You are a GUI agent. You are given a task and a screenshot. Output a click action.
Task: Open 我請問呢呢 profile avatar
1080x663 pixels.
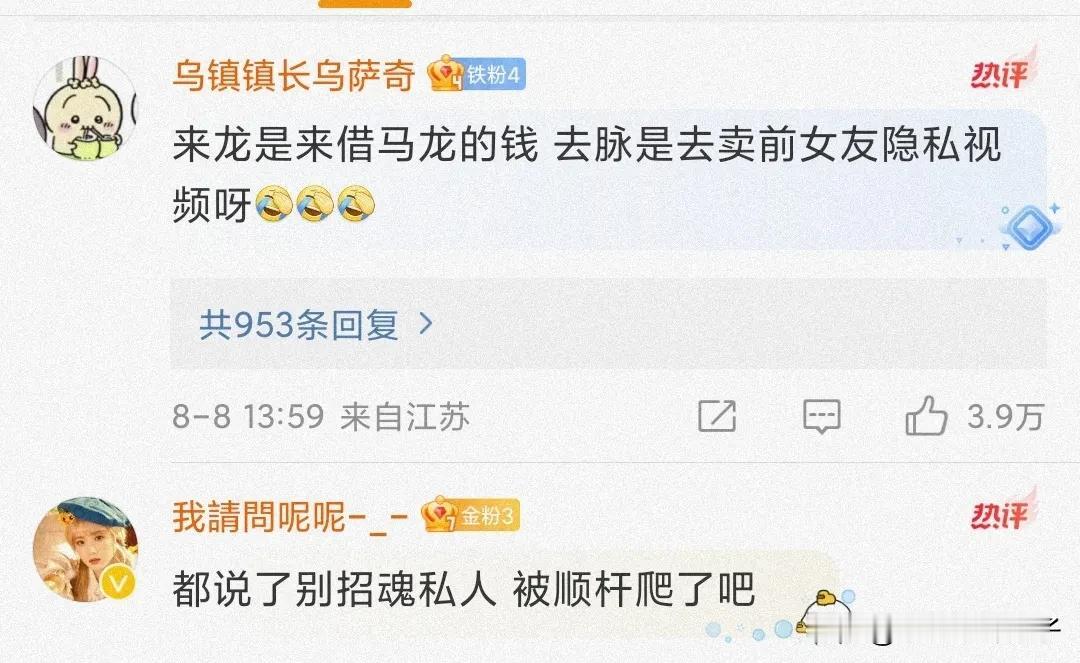coord(85,549)
